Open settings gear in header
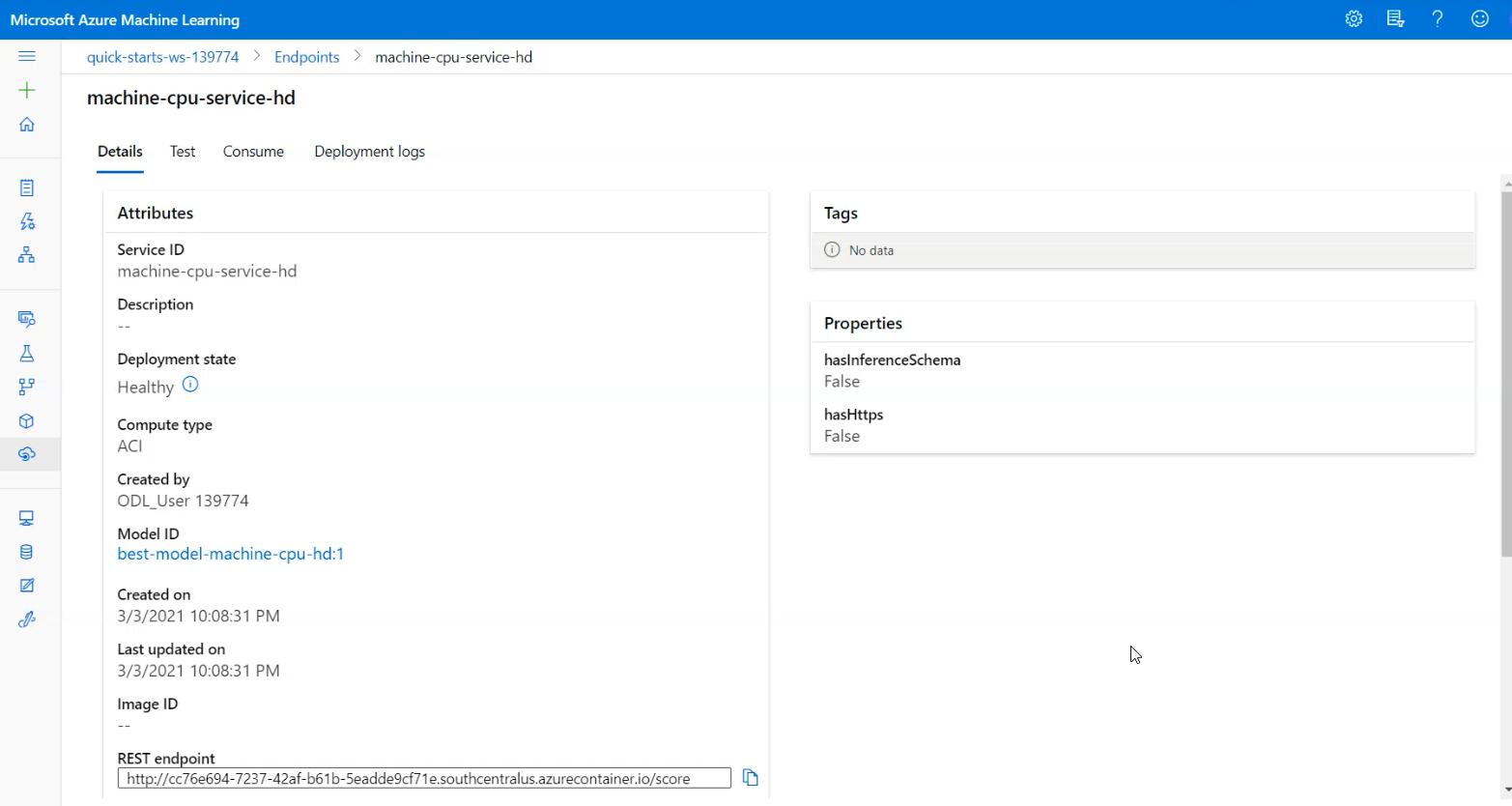 1354,19
